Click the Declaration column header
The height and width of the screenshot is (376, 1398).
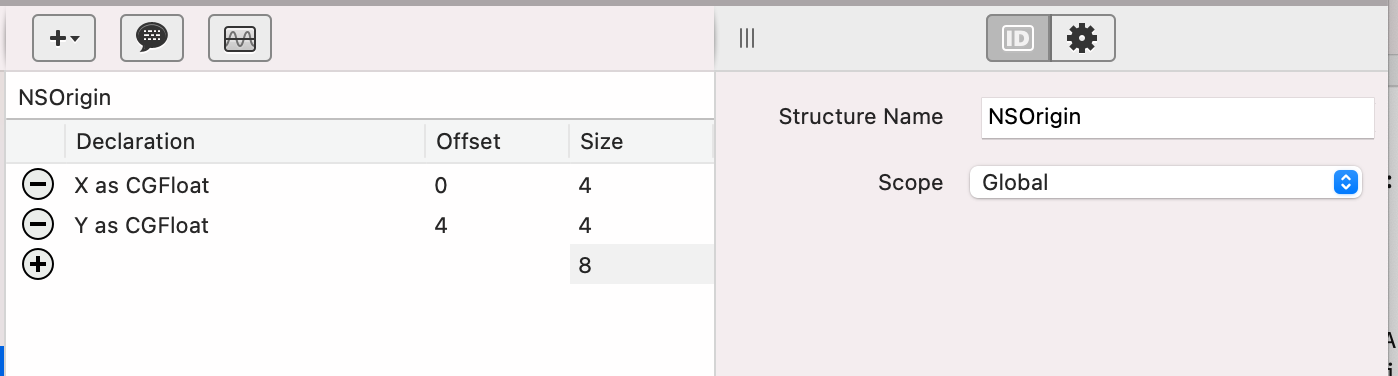(135, 142)
